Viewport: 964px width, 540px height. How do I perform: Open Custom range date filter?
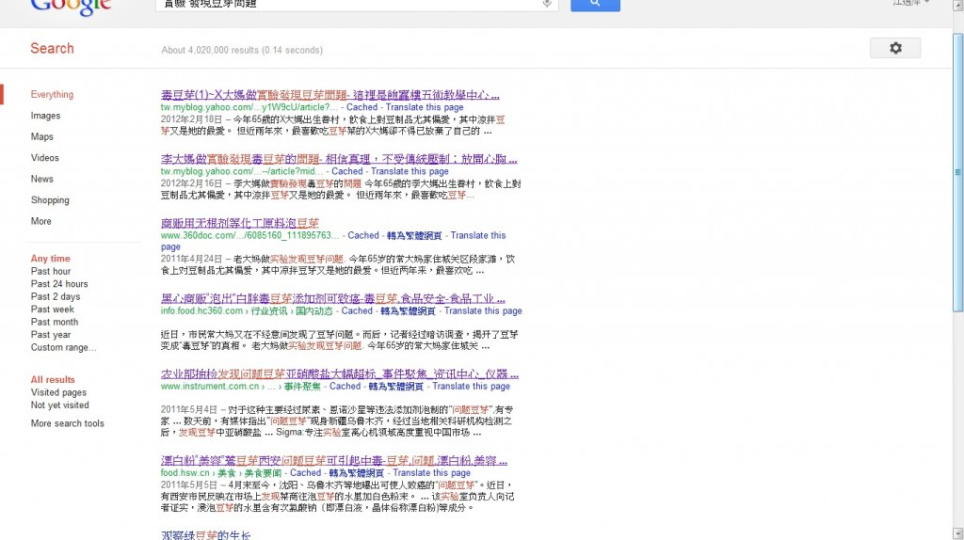[x=63, y=348]
